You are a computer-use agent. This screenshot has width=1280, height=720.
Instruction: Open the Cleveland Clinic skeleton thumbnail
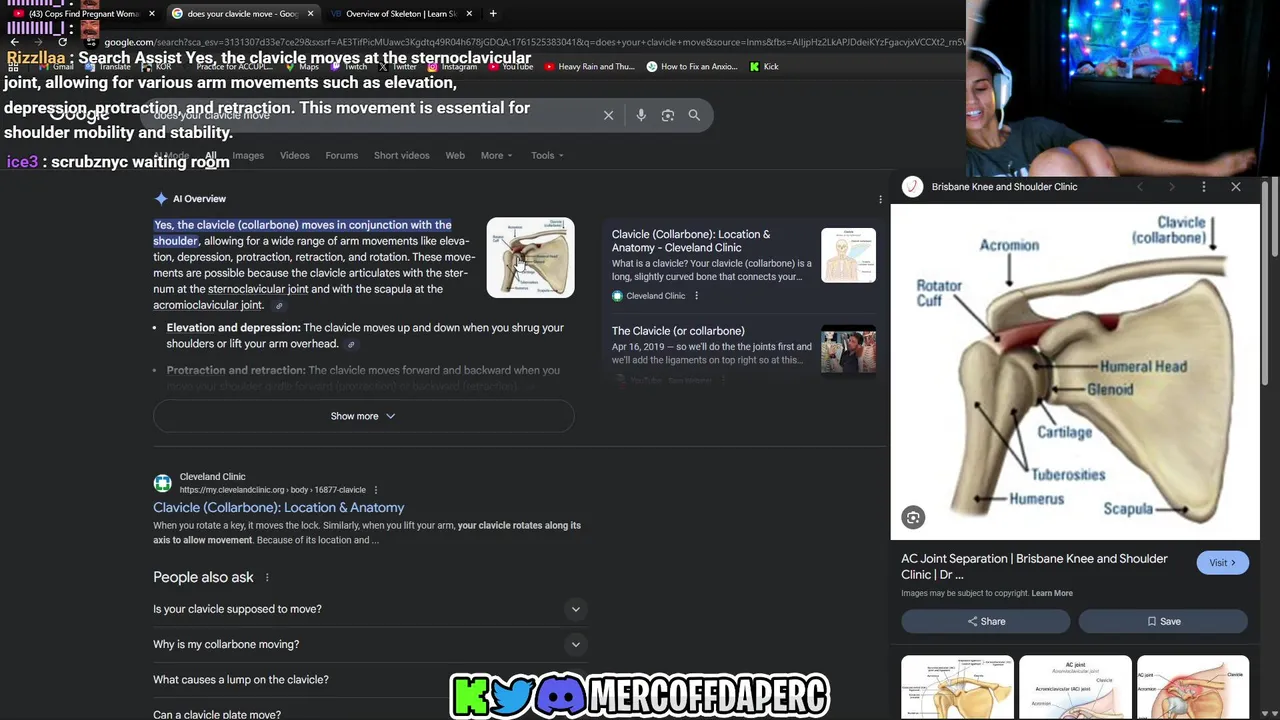(x=848, y=256)
